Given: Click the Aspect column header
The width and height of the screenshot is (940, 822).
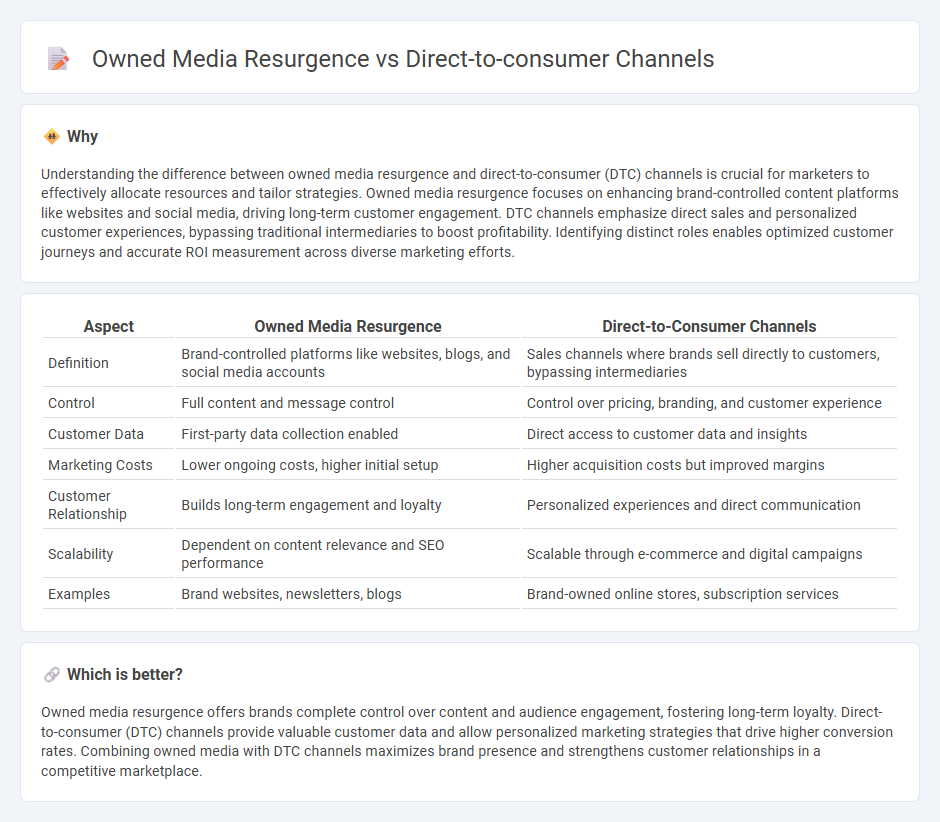Looking at the screenshot, I should [x=109, y=326].
